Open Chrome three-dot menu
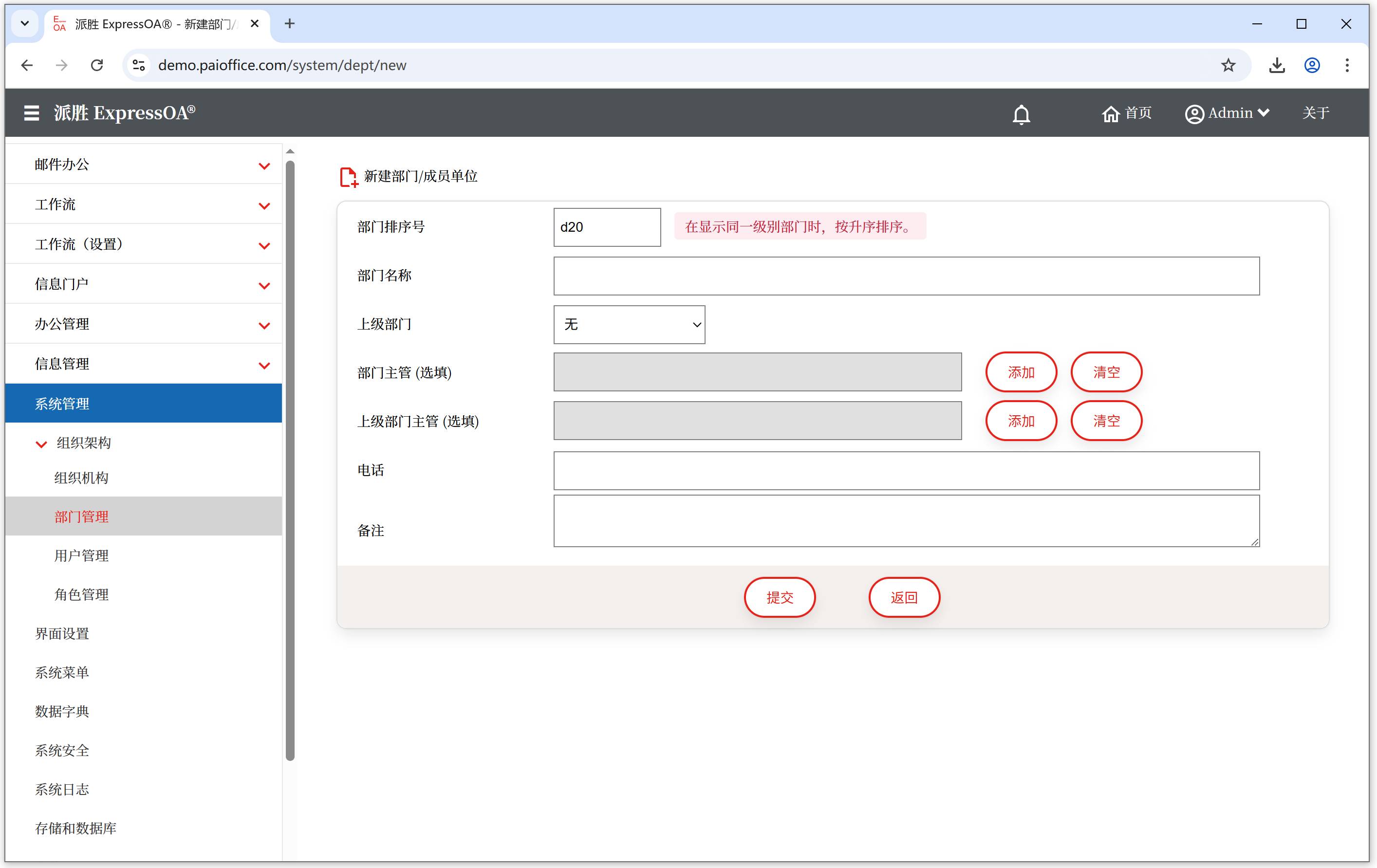 (x=1347, y=65)
